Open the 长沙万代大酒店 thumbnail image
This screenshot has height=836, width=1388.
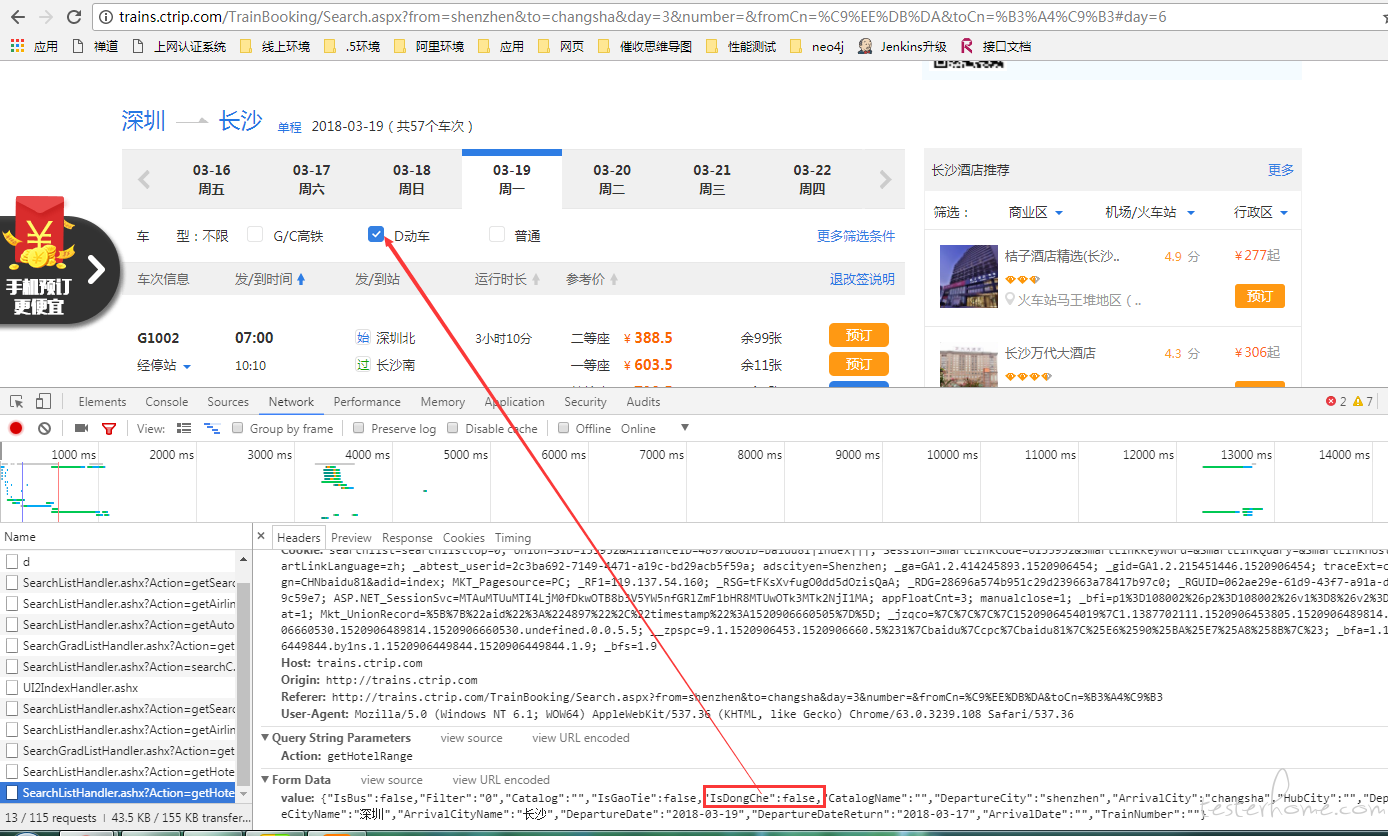point(969,366)
